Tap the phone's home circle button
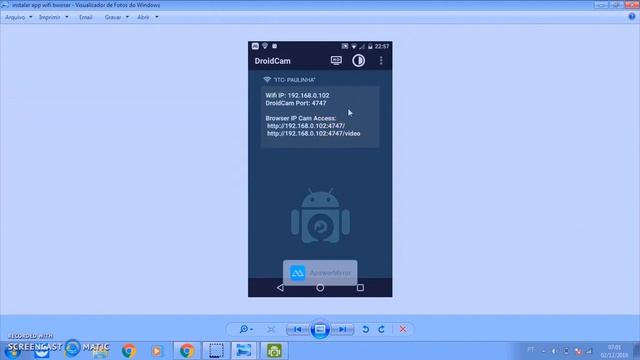 coord(320,288)
